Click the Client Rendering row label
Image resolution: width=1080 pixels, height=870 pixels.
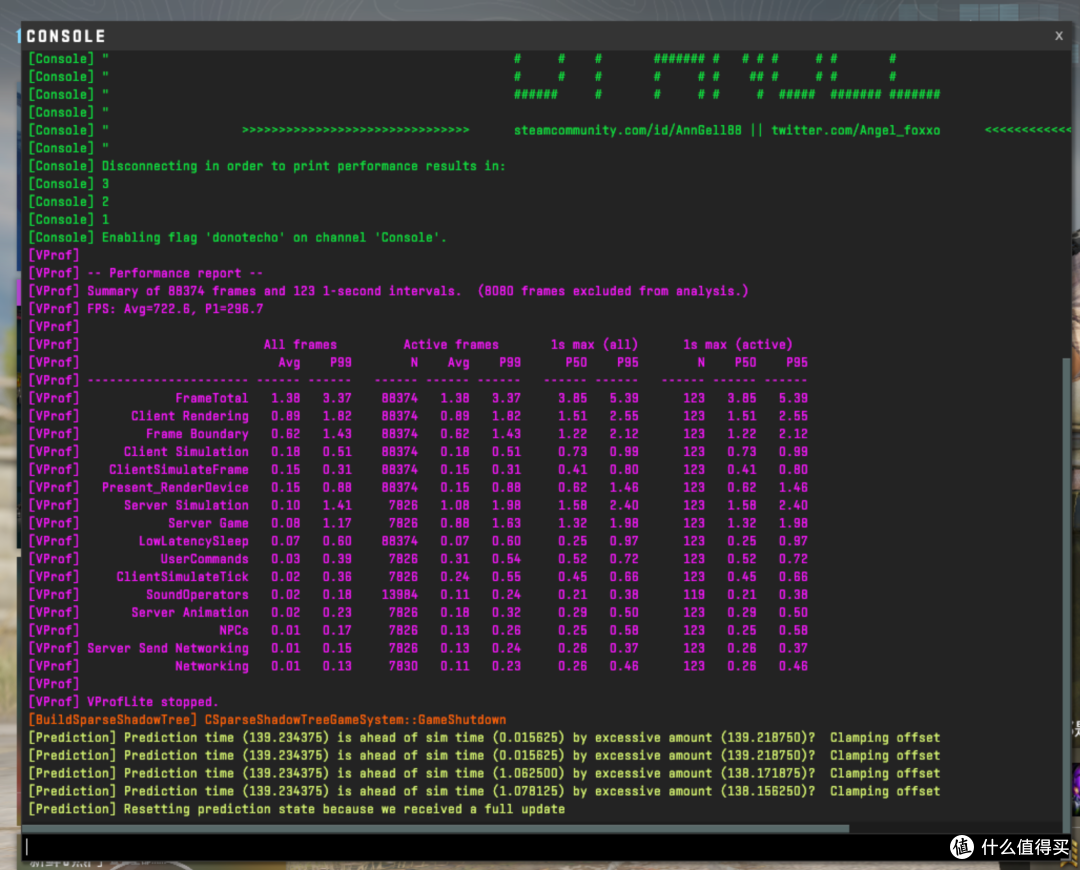pyautogui.click(x=189, y=416)
